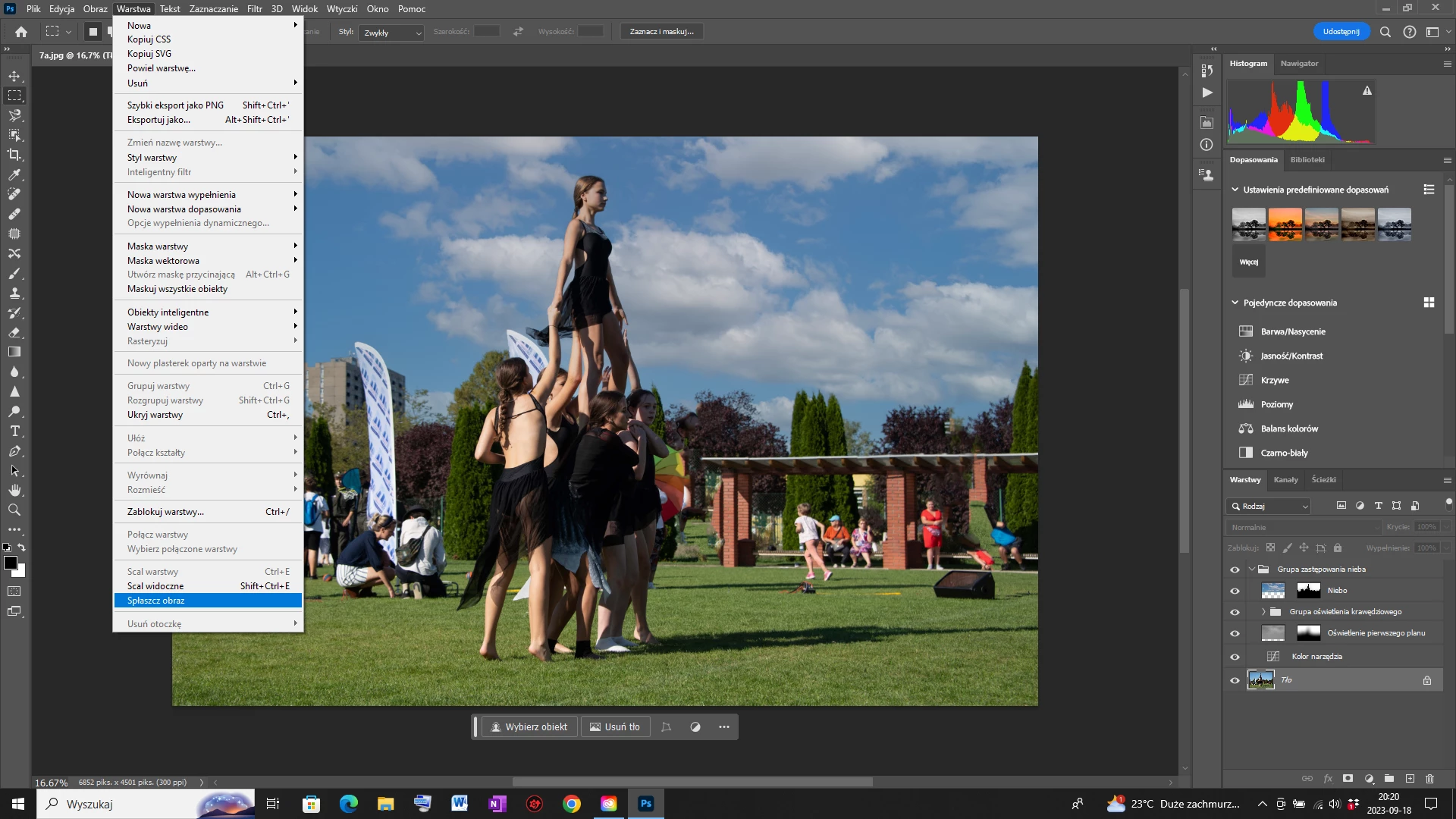Click the foreground color swatch

(x=11, y=563)
